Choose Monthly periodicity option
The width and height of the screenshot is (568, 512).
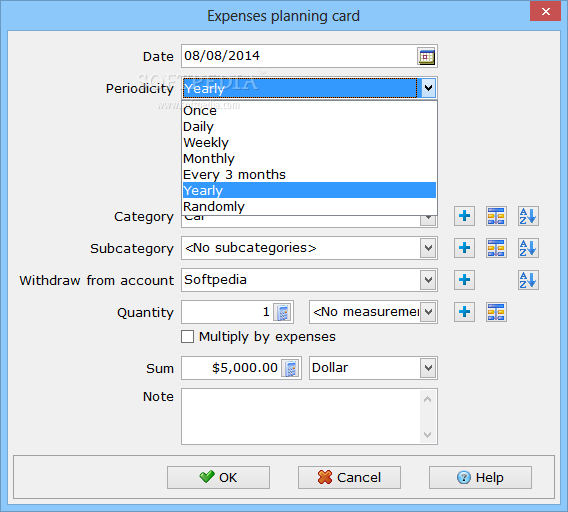[x=309, y=158]
